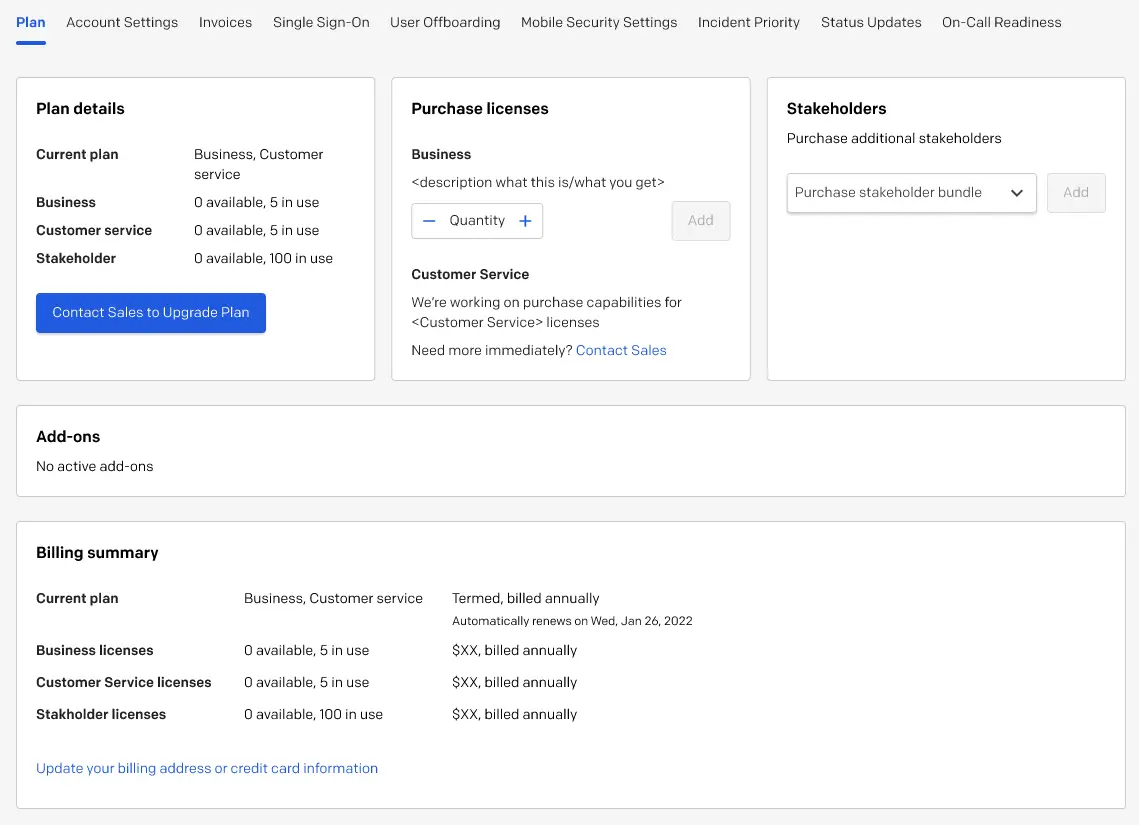Open the Contact Sales link
This screenshot has width=1139, height=825.
point(621,351)
